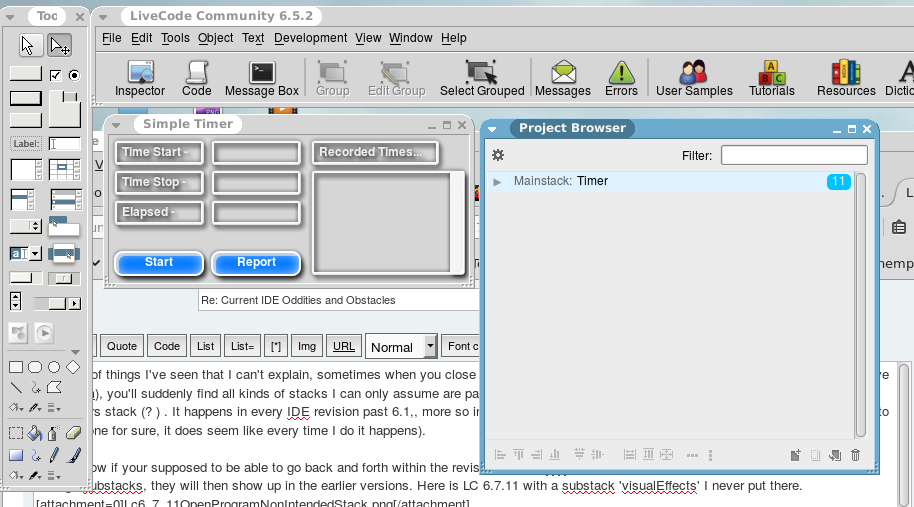914x507 pixels.
Task: Open the Message Box
Action: point(262,78)
